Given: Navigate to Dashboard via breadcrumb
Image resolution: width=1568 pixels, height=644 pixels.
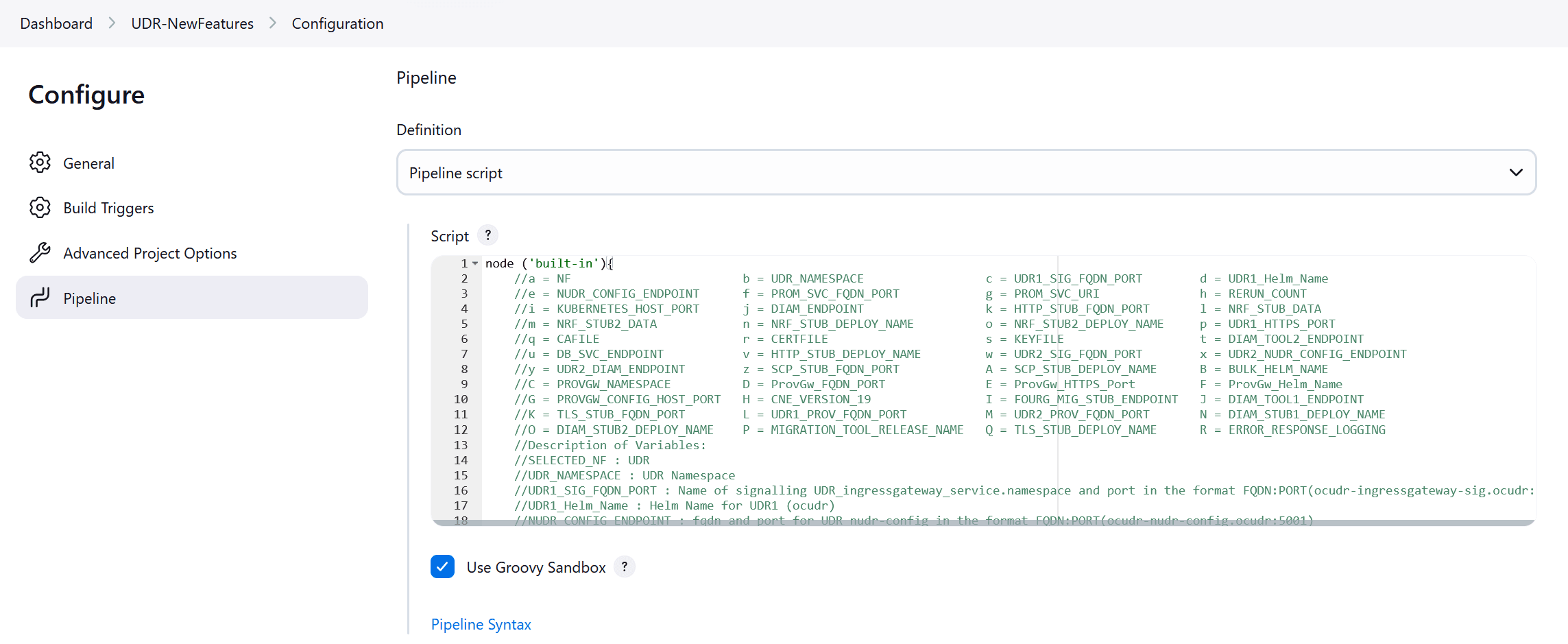Looking at the screenshot, I should 56,23.
